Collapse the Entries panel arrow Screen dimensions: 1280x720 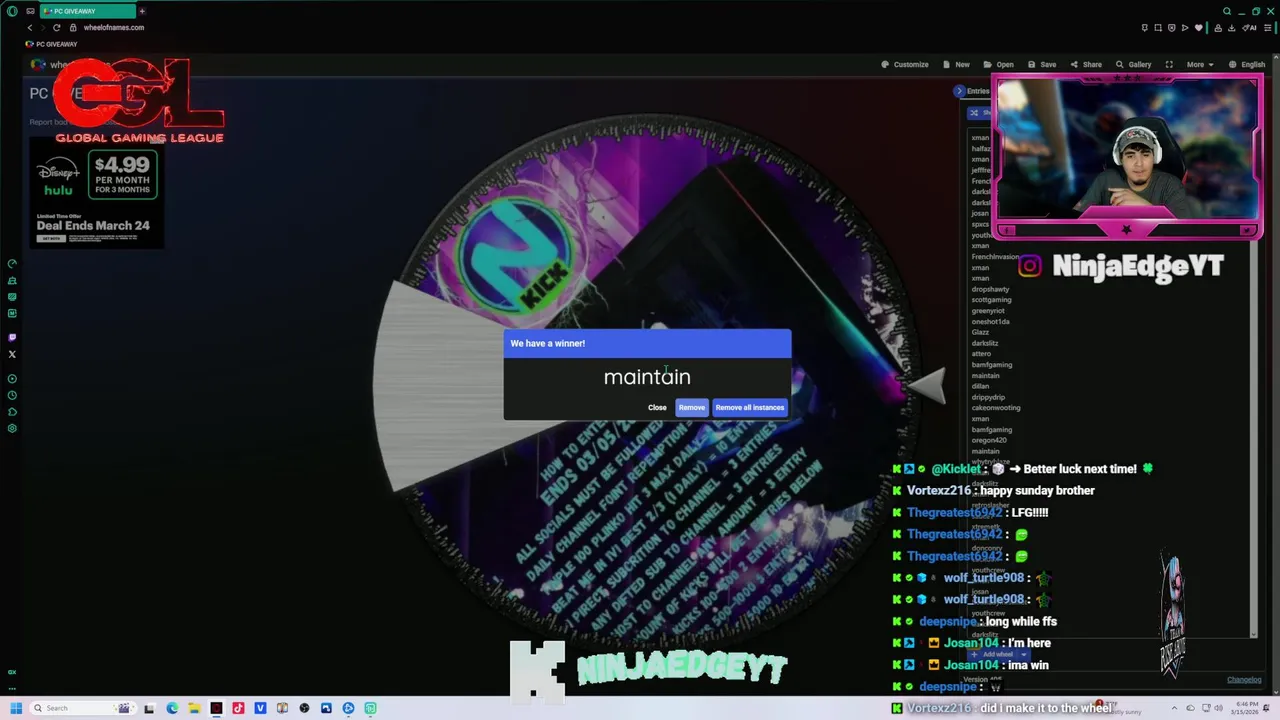[959, 91]
